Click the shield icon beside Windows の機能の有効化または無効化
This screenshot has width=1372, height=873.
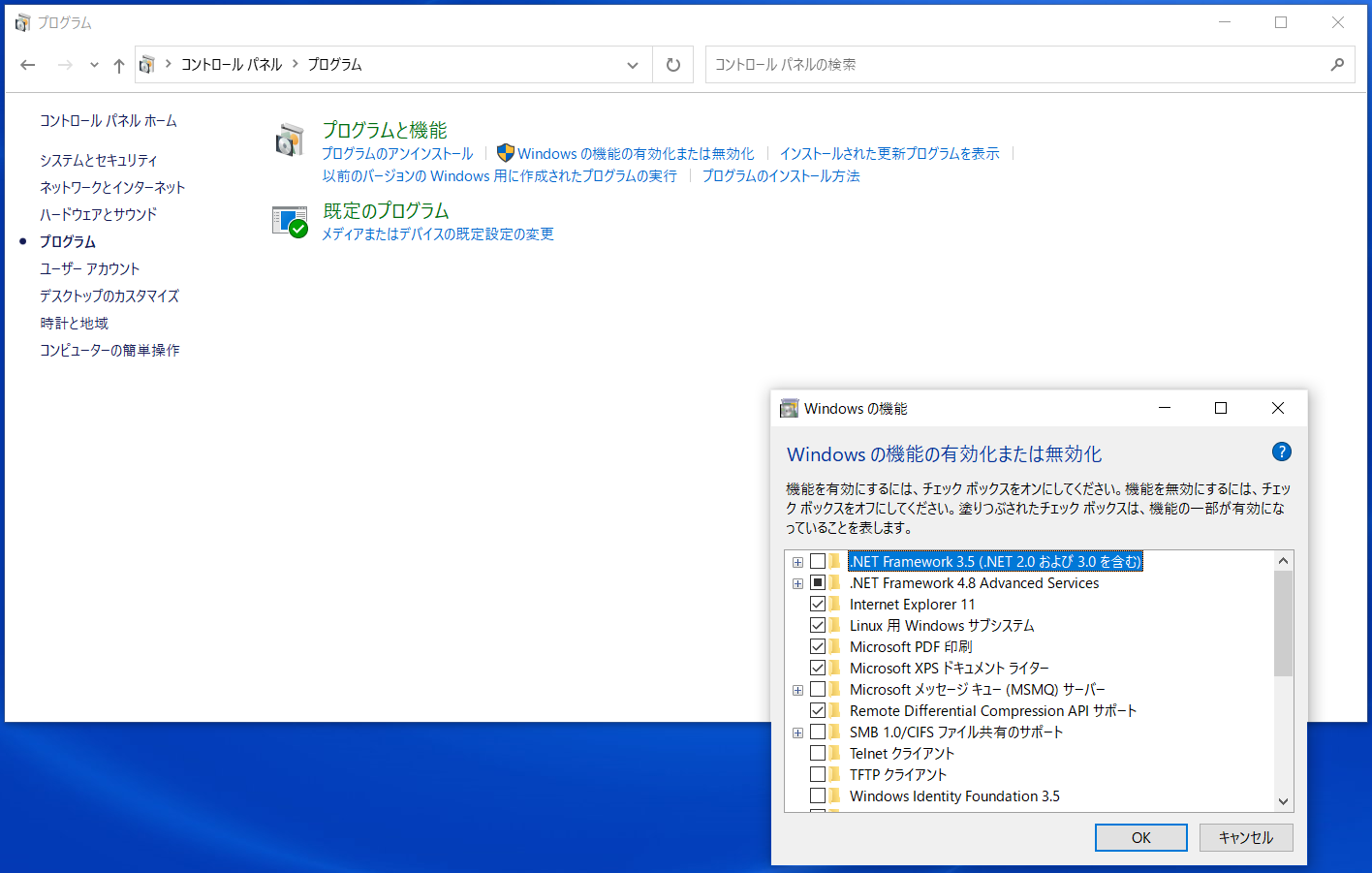click(505, 153)
